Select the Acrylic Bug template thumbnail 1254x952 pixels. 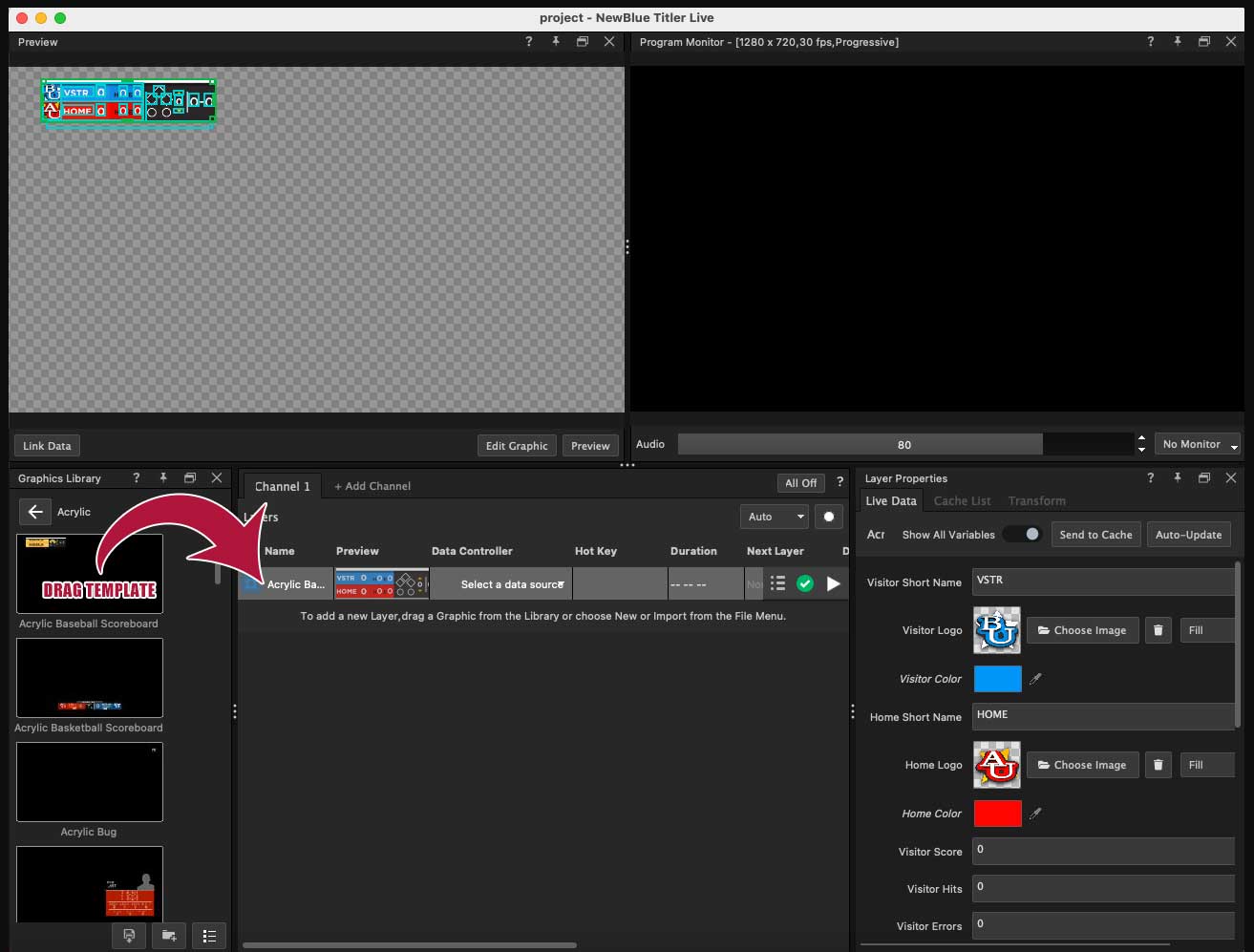(90, 782)
